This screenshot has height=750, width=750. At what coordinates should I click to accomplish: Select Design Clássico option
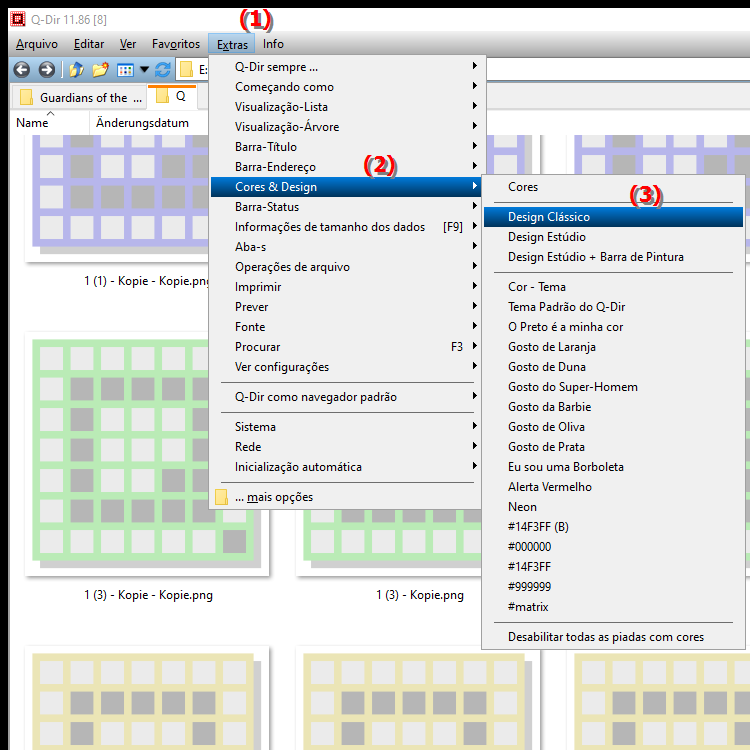pyautogui.click(x=614, y=217)
